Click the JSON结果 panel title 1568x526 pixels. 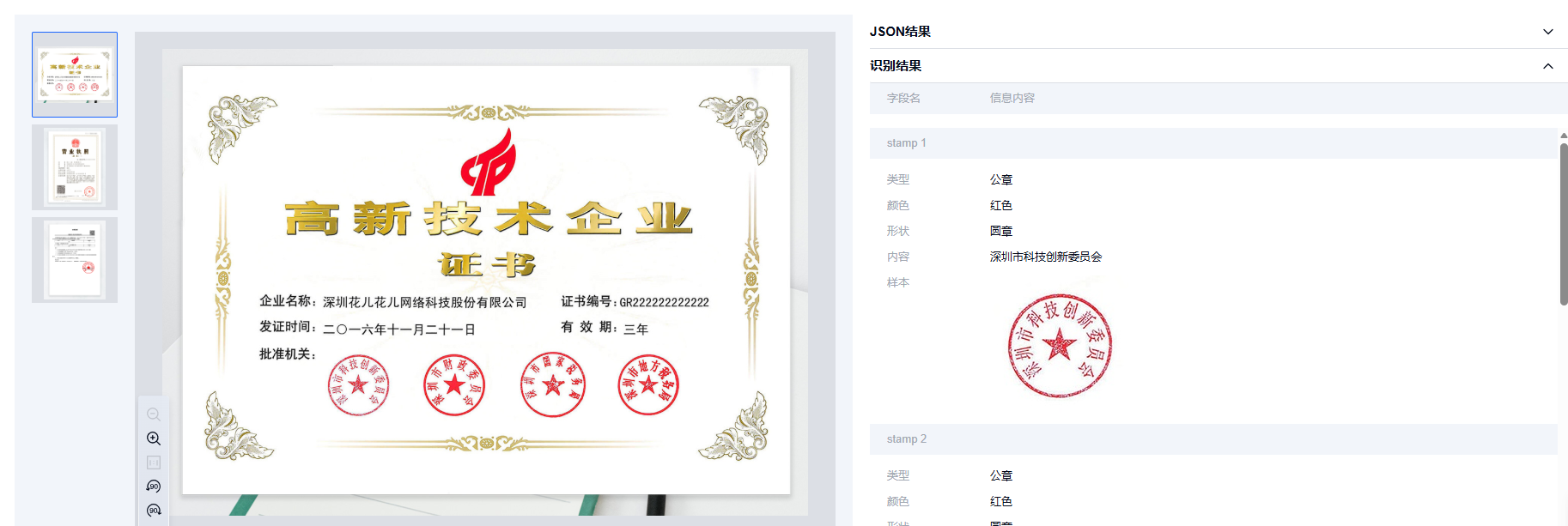point(900,32)
